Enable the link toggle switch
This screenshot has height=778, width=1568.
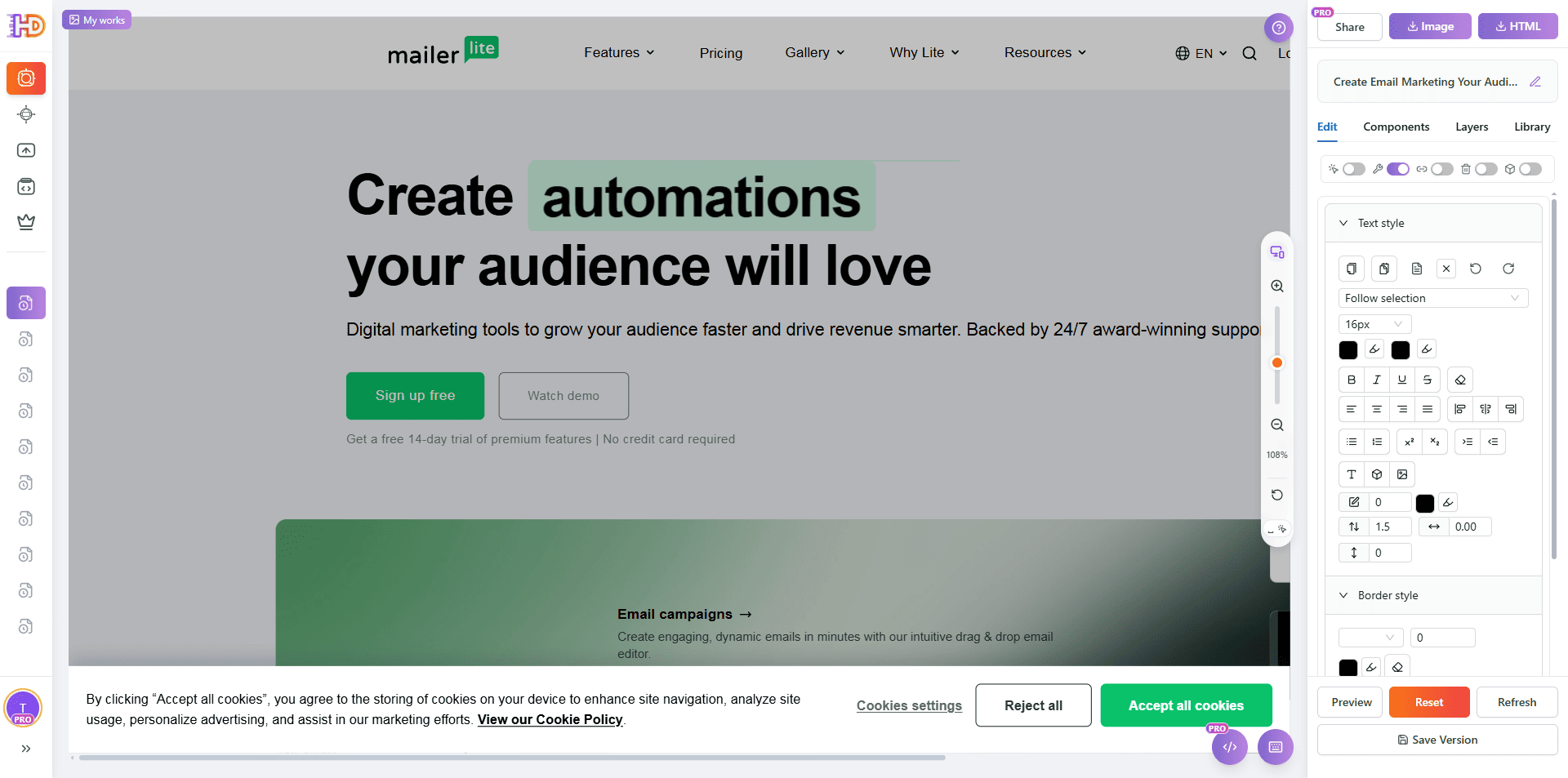pos(1442,169)
